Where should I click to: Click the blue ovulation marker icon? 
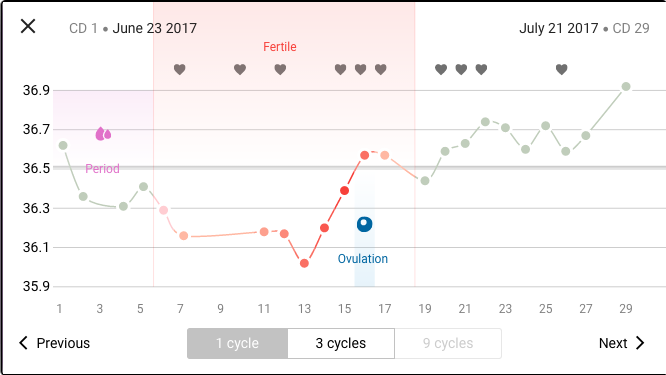pos(364,224)
